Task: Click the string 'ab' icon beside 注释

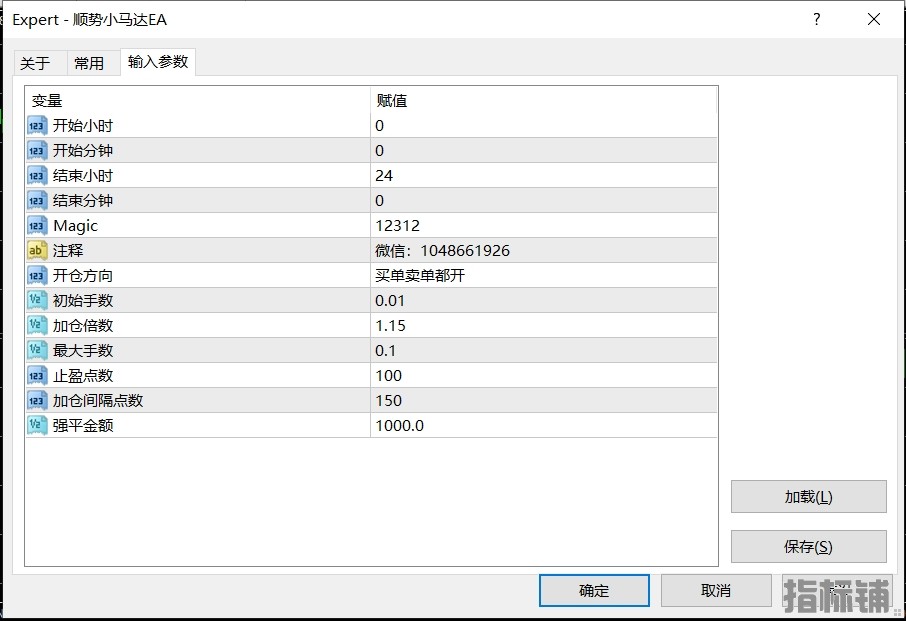Action: 37,250
